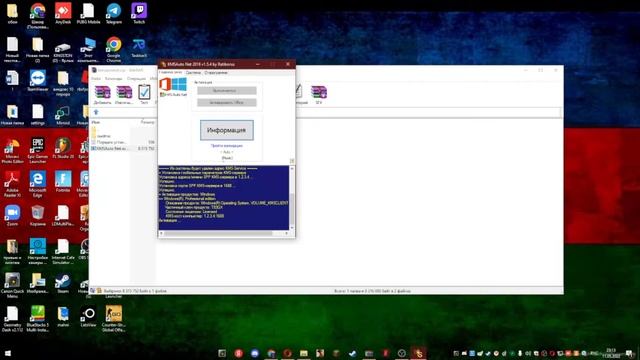
Task: Click WinRAR's Тест toolbar icon
Action: coord(144,95)
